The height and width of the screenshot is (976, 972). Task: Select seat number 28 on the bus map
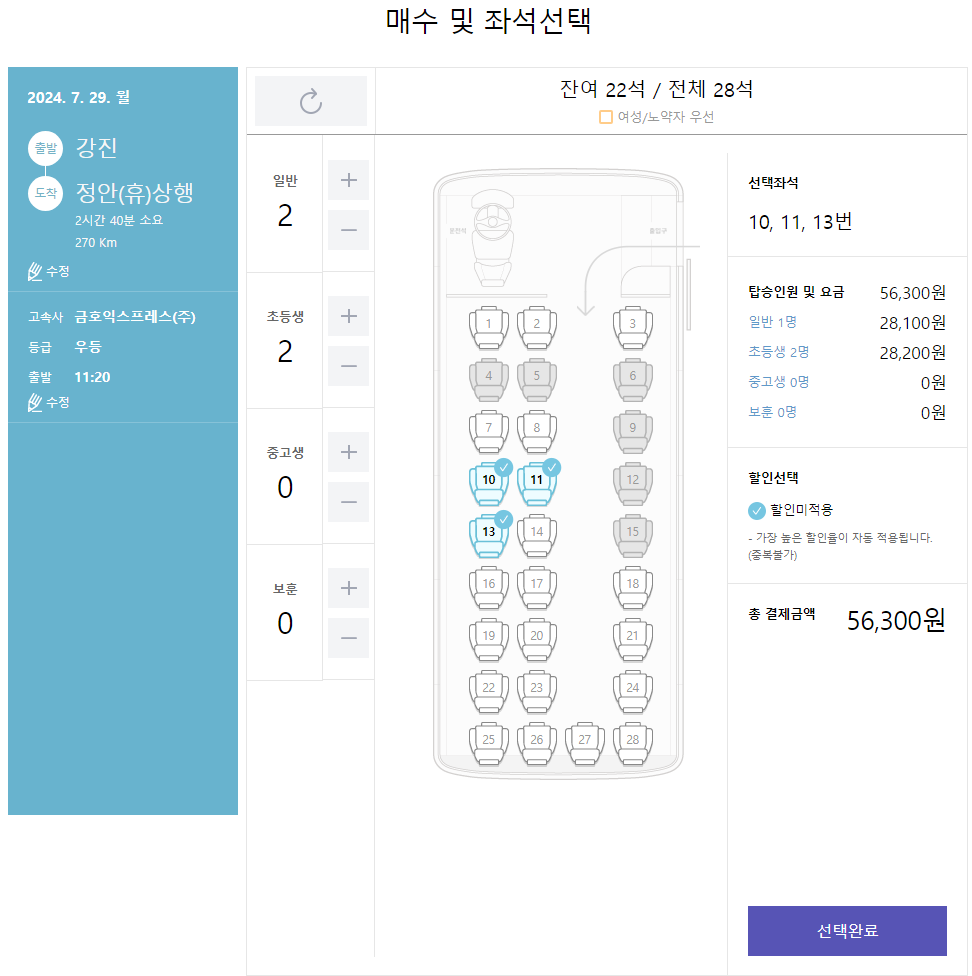coord(633,740)
